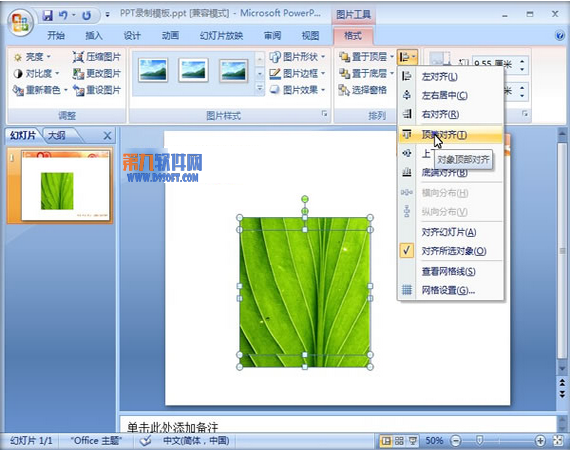Viewport: 570px width, 451px height.
Task: Click the 重设图片 reset picture icon
Action: (x=78, y=90)
